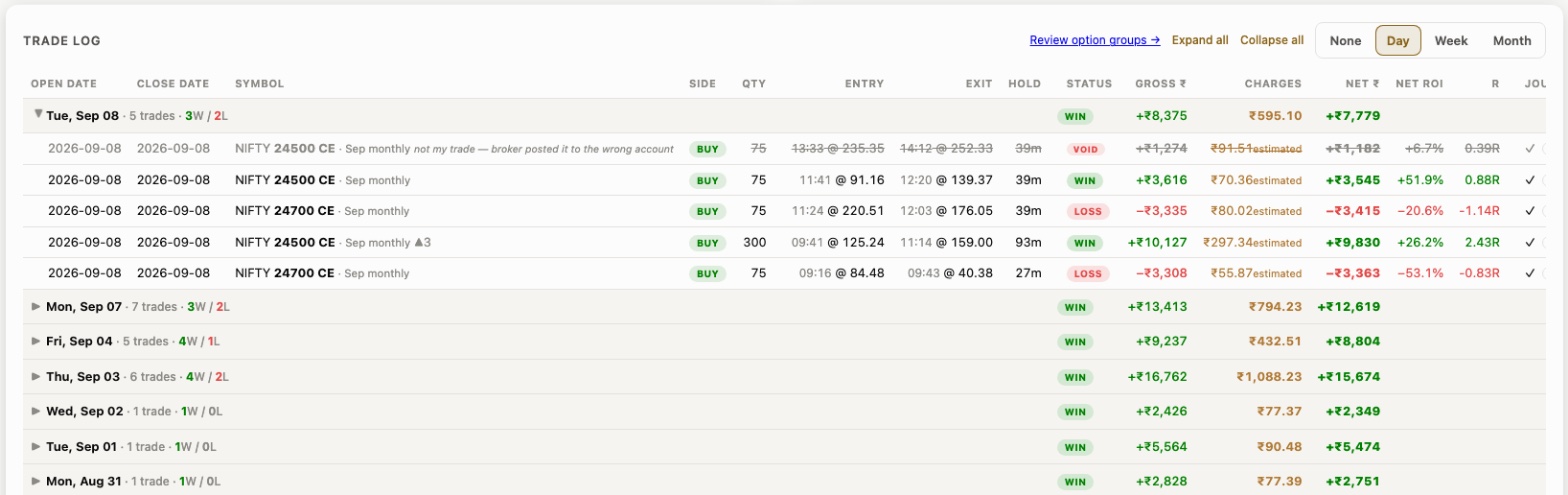This screenshot has height=495, width=1568.
Task: Click the WIN badge on the Thu, Sep 03 group
Action: (x=1076, y=377)
